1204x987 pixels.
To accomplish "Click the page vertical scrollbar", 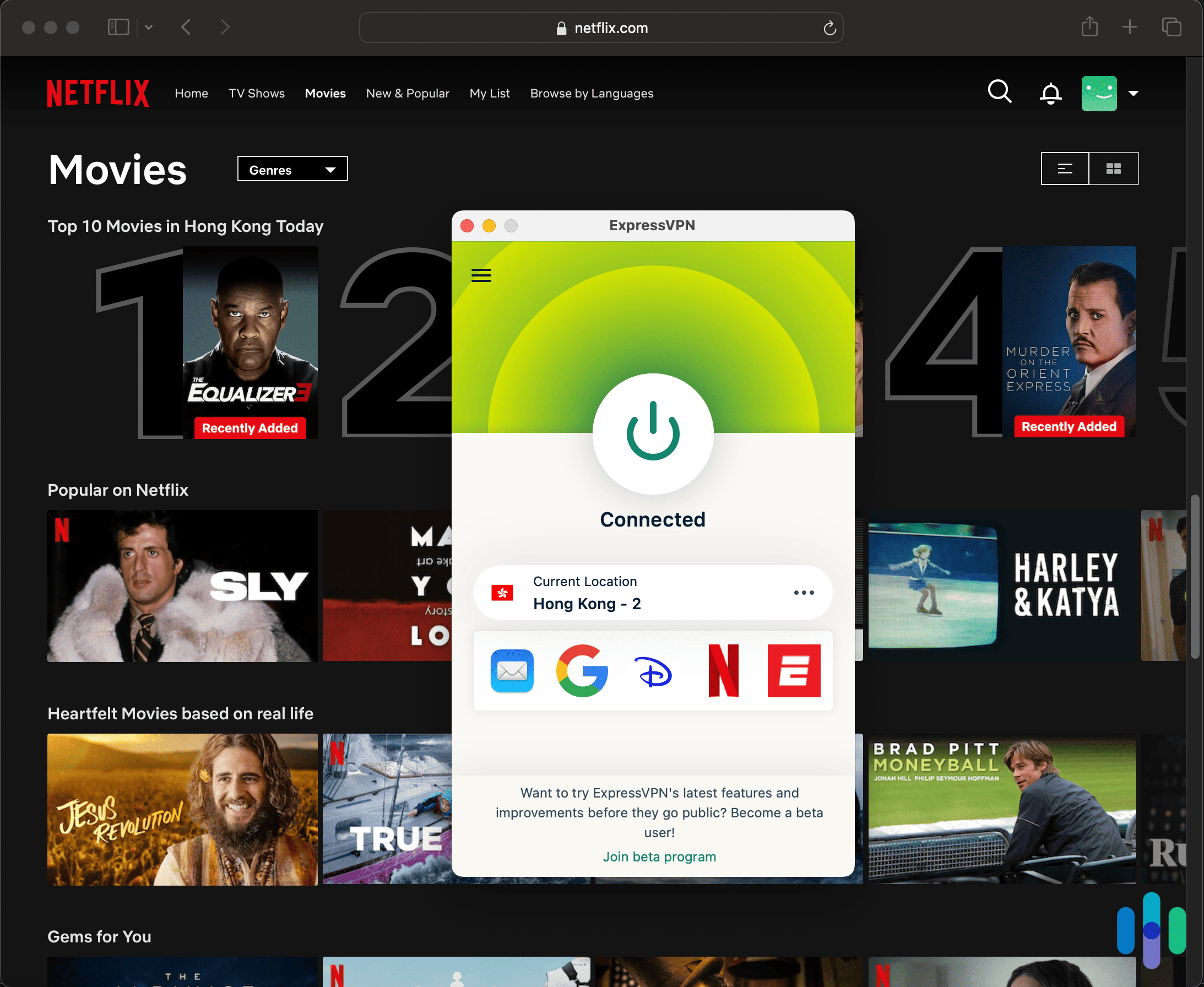I will (1195, 576).
